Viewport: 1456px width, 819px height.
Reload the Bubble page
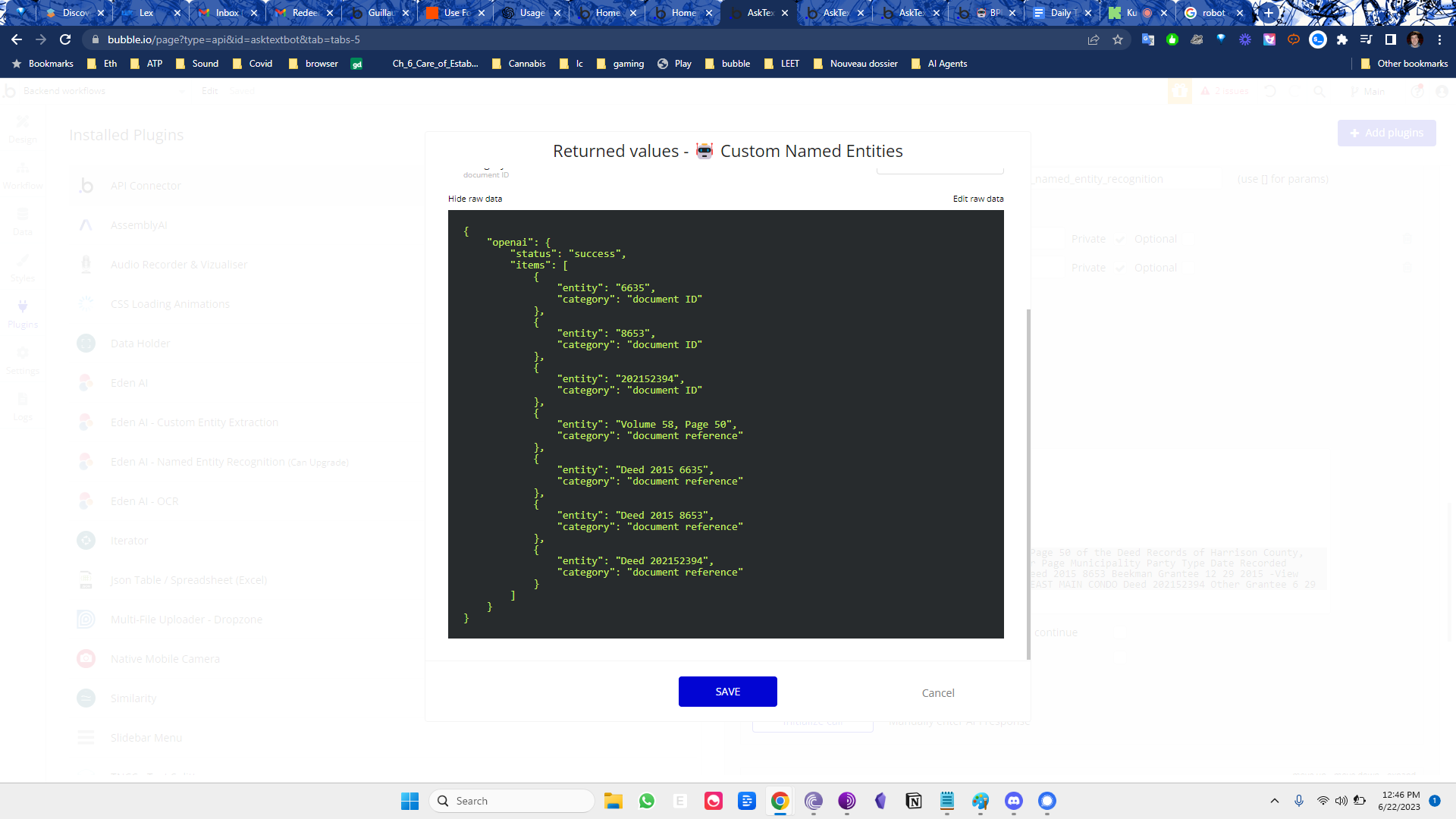point(65,39)
